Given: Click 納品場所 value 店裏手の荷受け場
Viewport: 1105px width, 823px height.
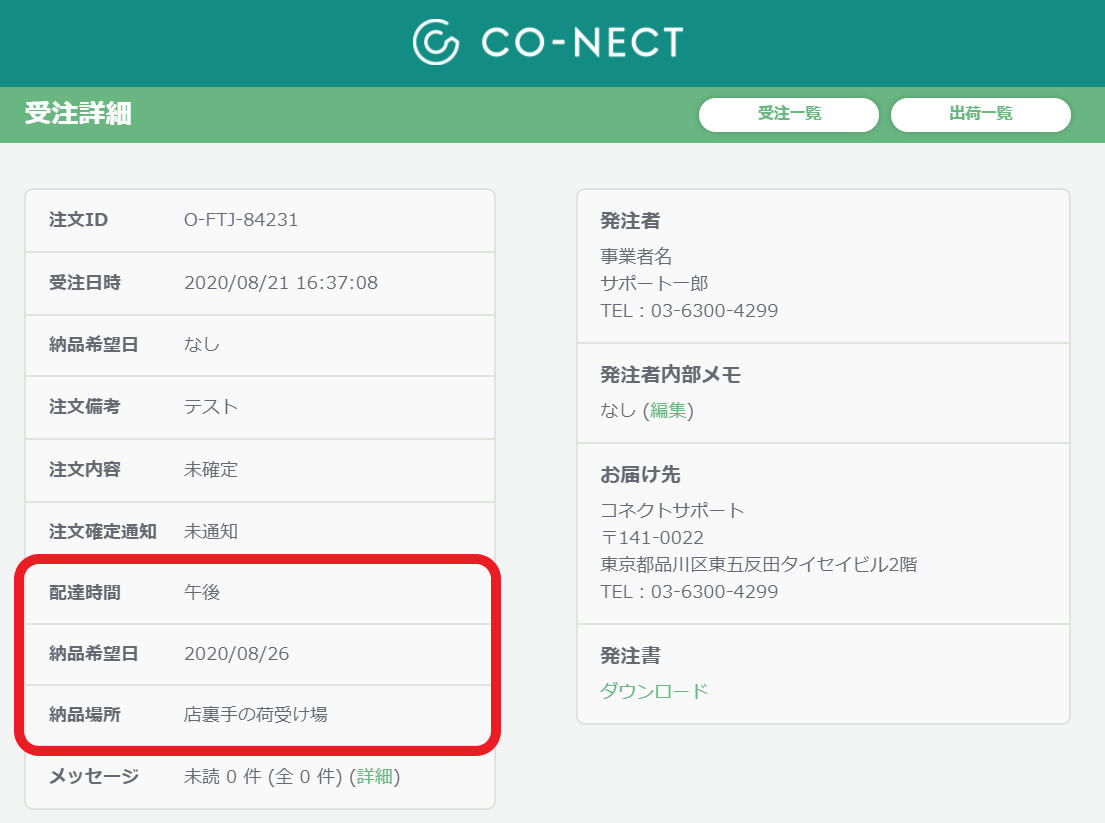Looking at the screenshot, I should pos(256,714).
